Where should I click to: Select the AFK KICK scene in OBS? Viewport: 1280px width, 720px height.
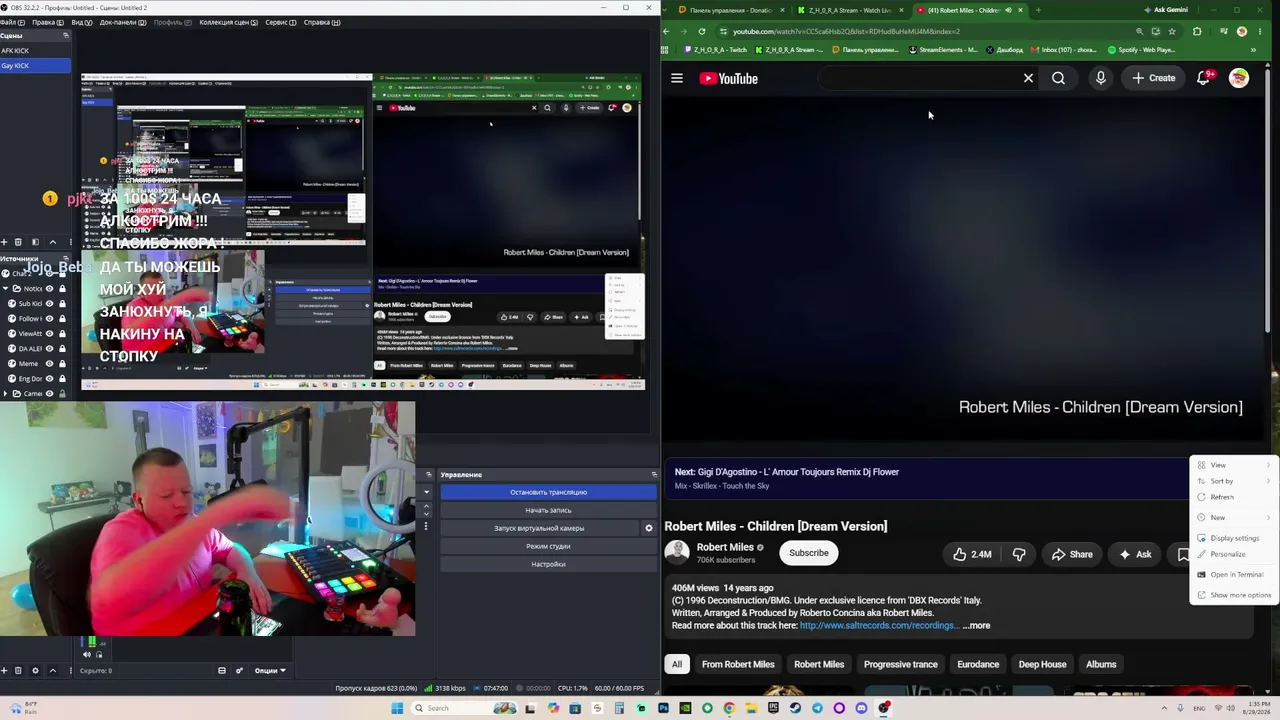tap(35, 50)
